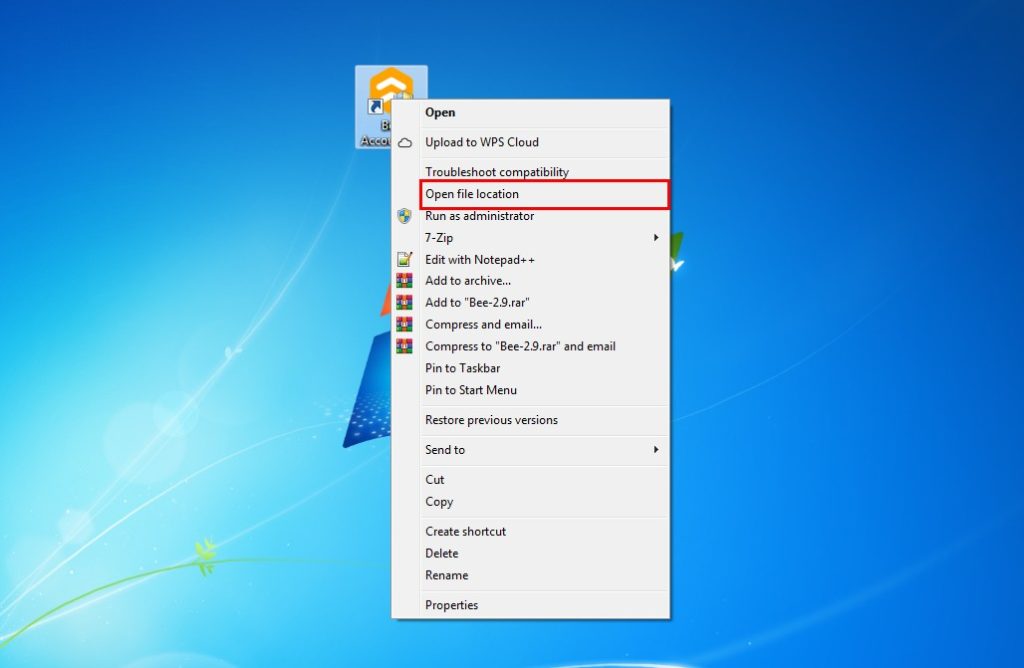Pick Rename in the context menu
The height and width of the screenshot is (668, 1024).
(446, 575)
